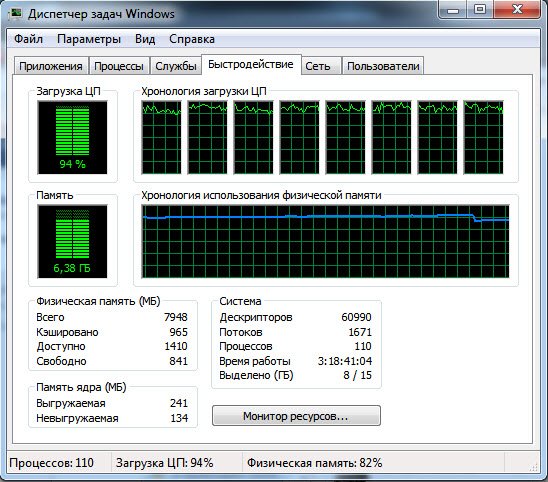Click the memory 6,38 ГБ gauge
The image size is (548, 482).
click(x=72, y=242)
